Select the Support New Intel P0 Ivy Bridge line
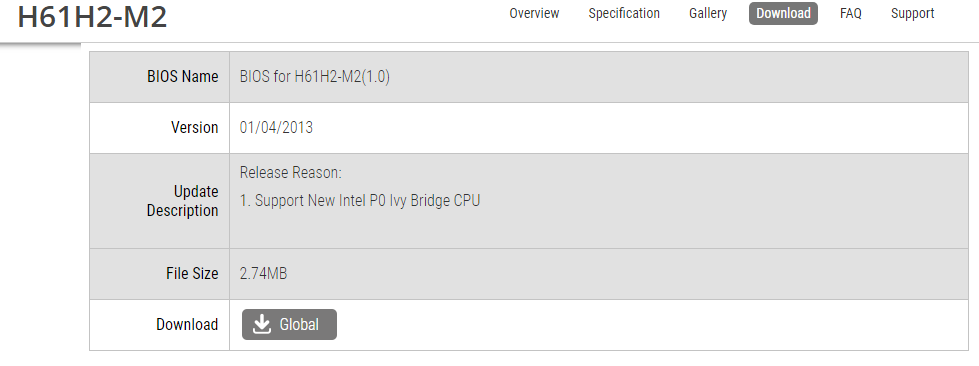The image size is (979, 366). 360,200
